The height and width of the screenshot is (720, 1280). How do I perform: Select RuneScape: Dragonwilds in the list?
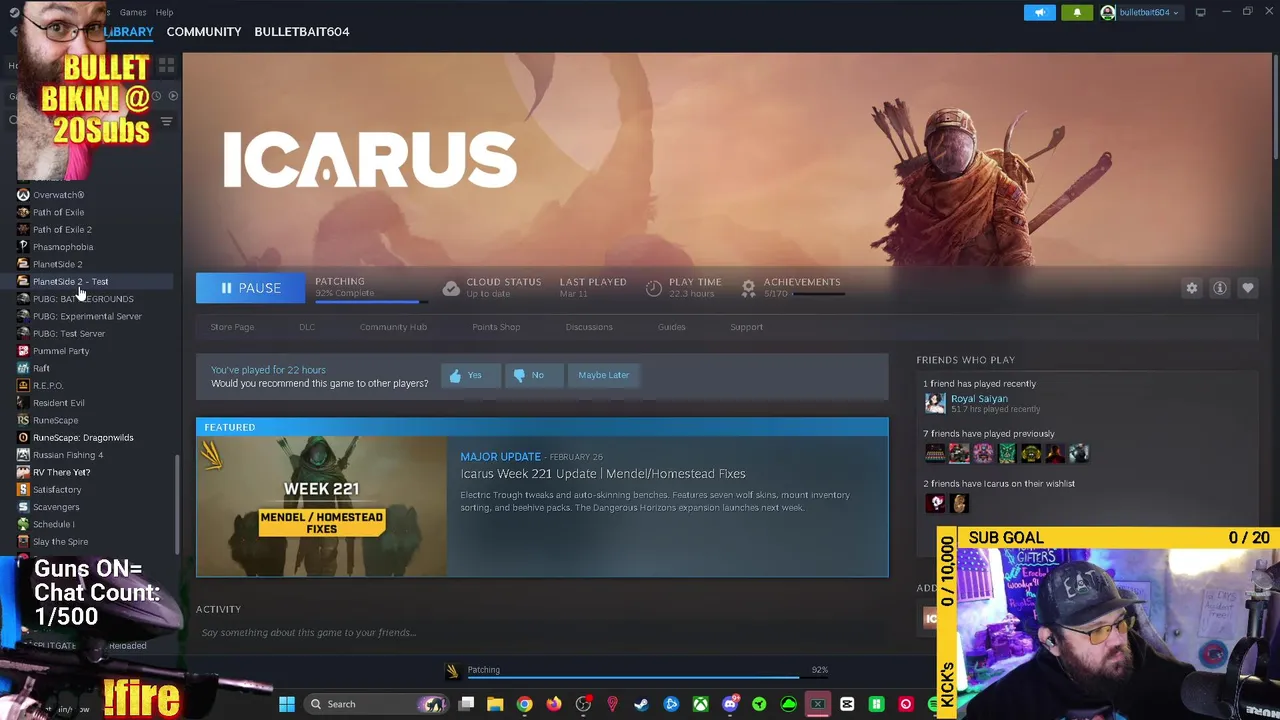83,437
